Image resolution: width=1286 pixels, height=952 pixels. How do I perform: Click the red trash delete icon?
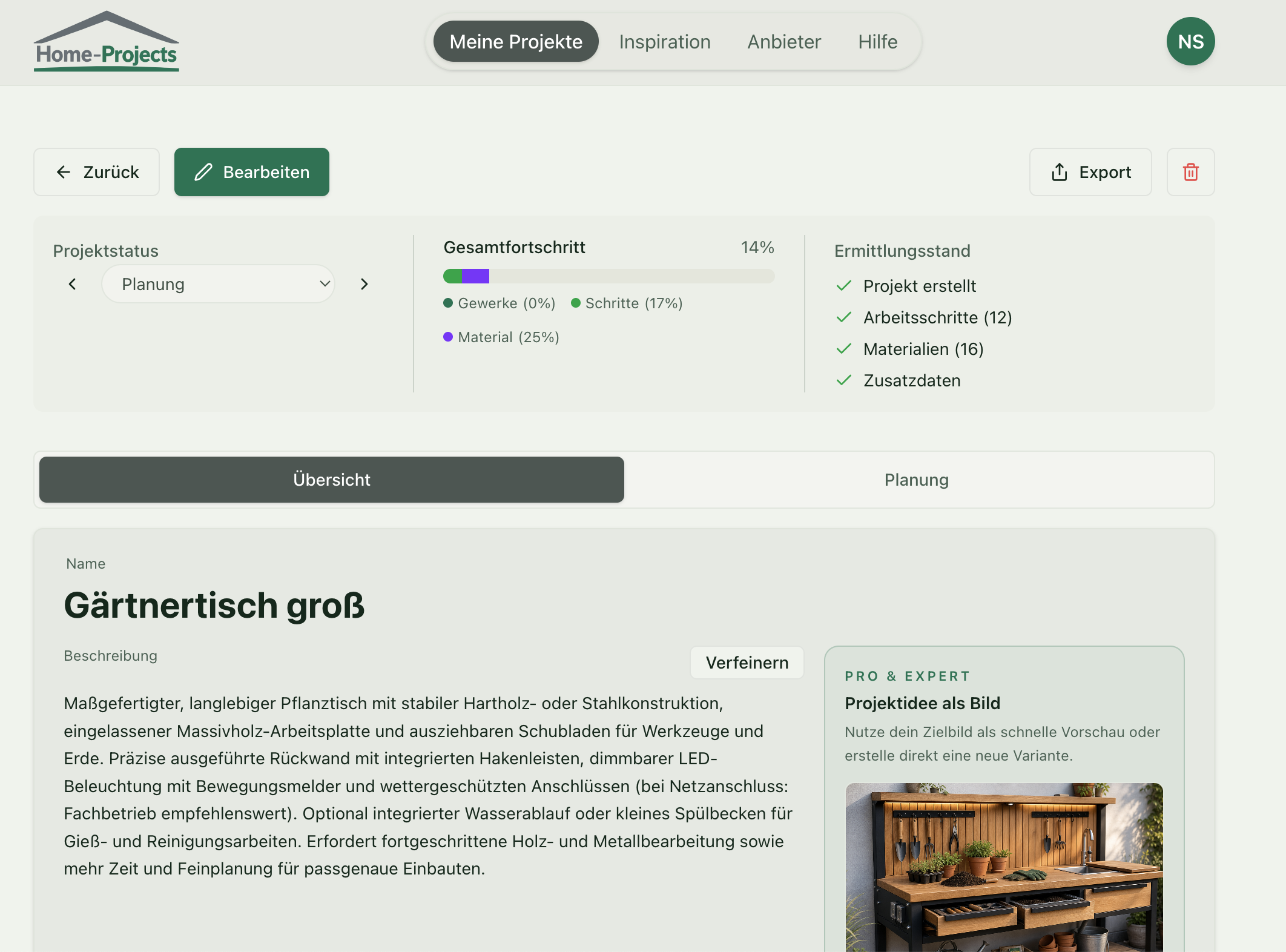tap(1190, 172)
